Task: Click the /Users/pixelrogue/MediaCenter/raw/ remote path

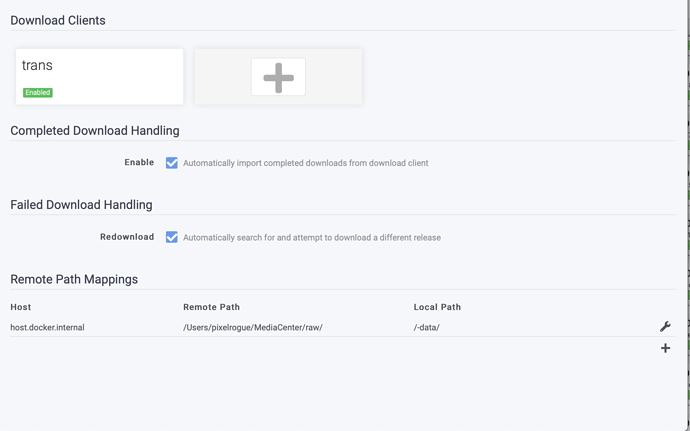Action: click(x=252, y=327)
